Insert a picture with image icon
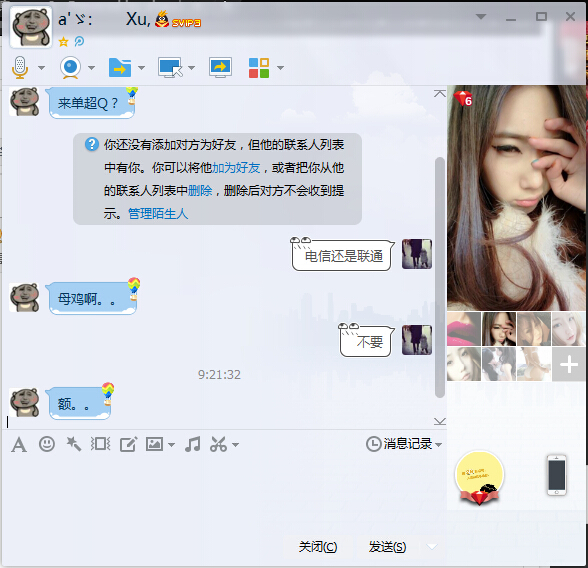The height and width of the screenshot is (568, 588). tap(154, 444)
